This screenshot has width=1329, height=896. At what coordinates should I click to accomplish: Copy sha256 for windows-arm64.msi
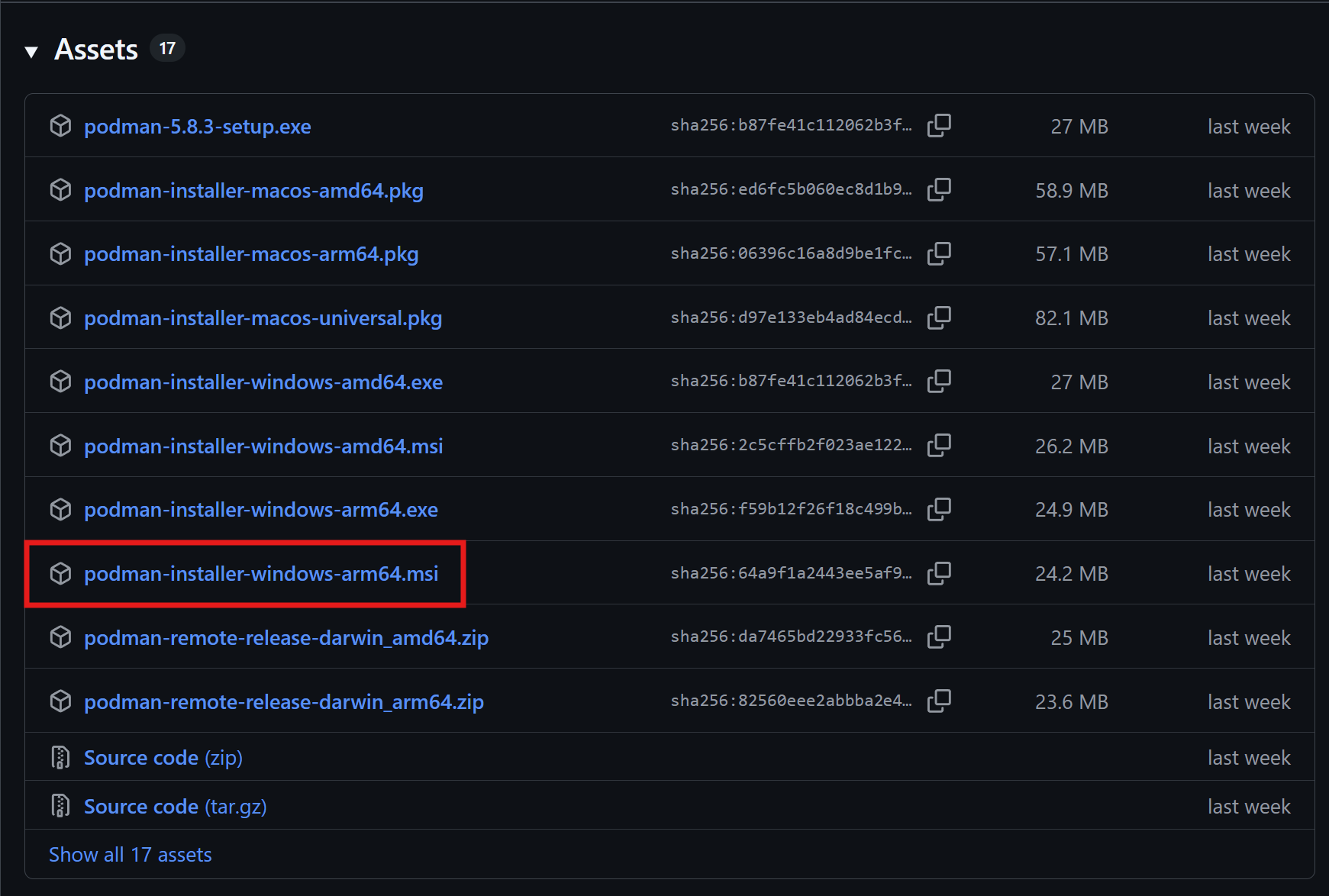[939, 573]
